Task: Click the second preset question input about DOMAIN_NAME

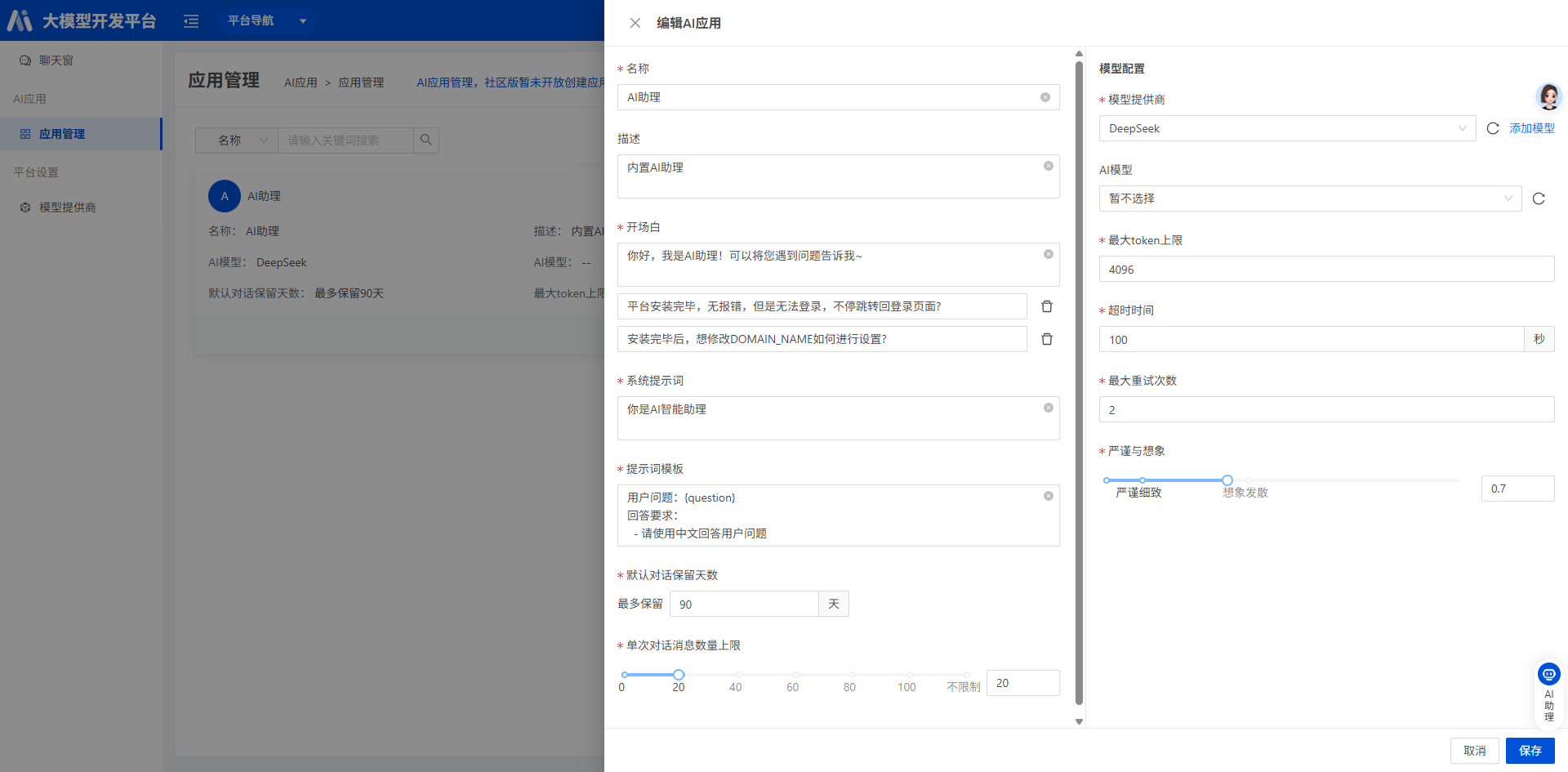Action: click(x=822, y=339)
